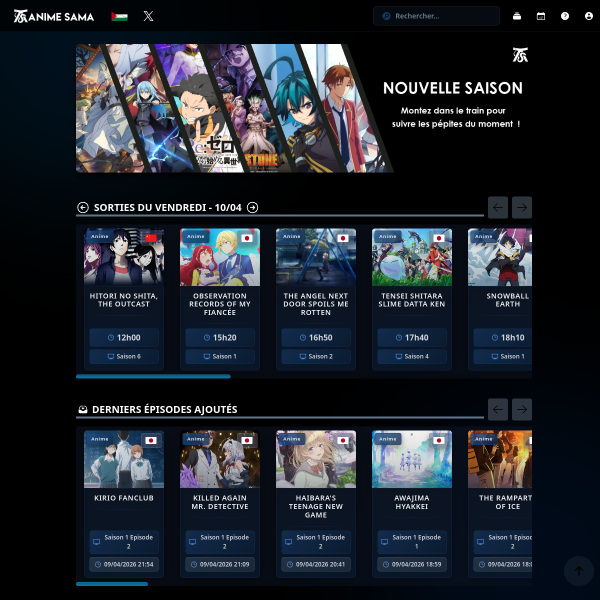Go to next day's releases circled arrow
Viewport: 600px width, 600px height.
coord(253,207)
